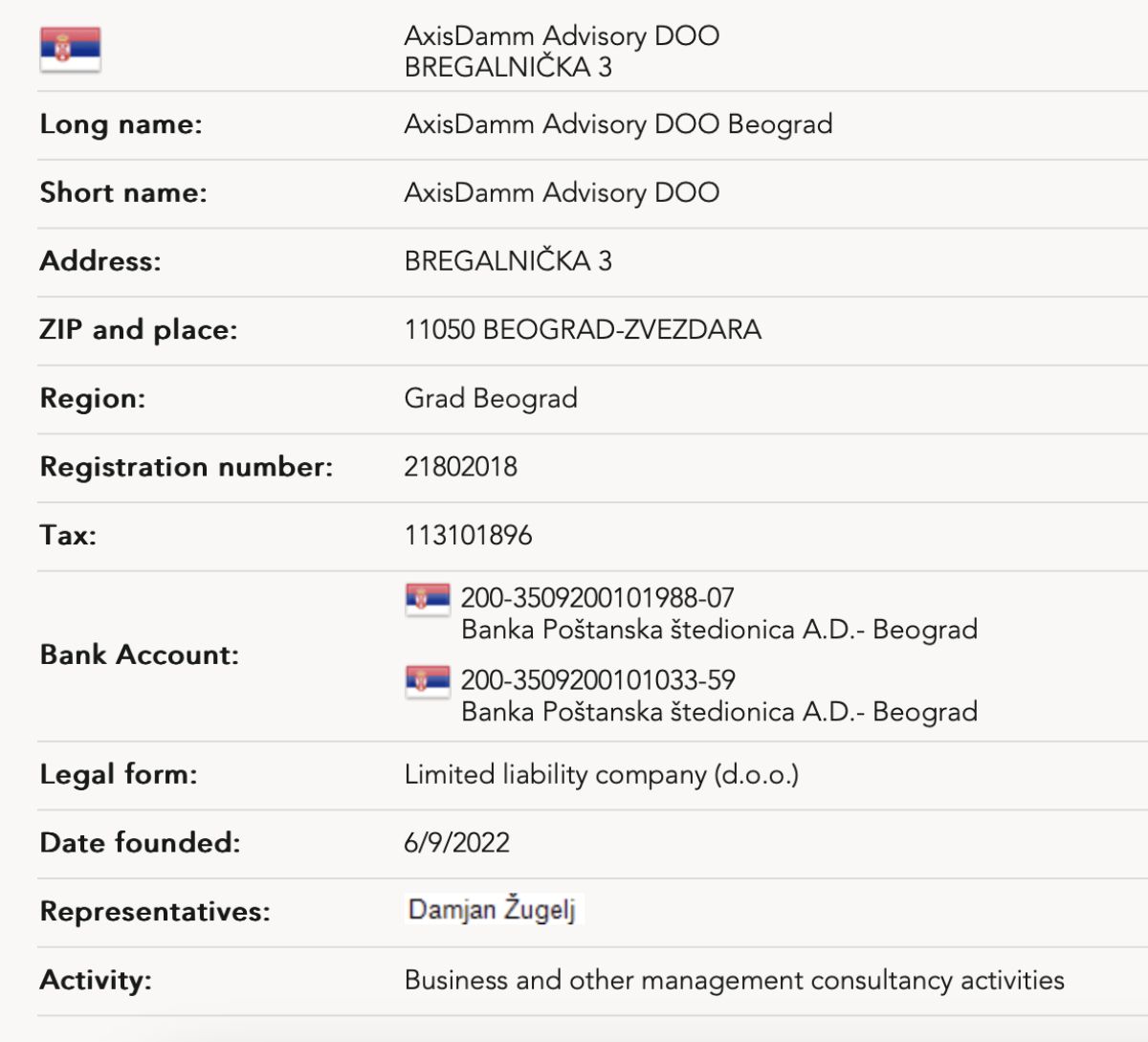Click the Limited liability company legal form text
Viewport: 1148px width, 1042px height.
(601, 774)
